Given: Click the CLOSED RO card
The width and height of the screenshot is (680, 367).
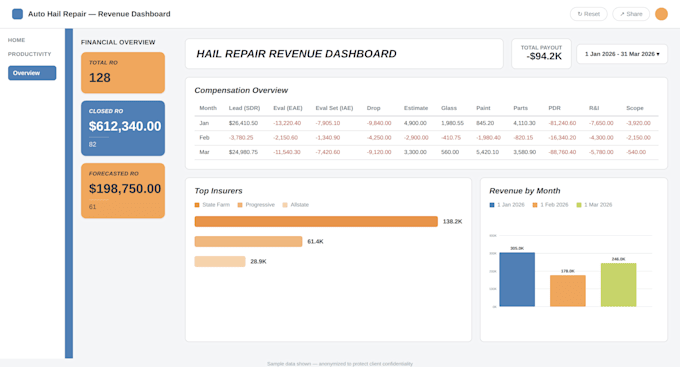Looking at the screenshot, I should click(123, 128).
